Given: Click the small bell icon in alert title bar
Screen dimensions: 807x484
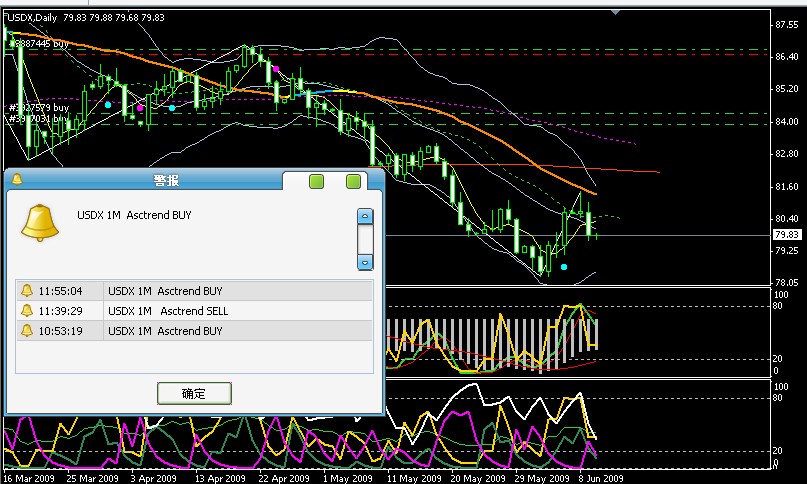Looking at the screenshot, I should tap(17, 179).
